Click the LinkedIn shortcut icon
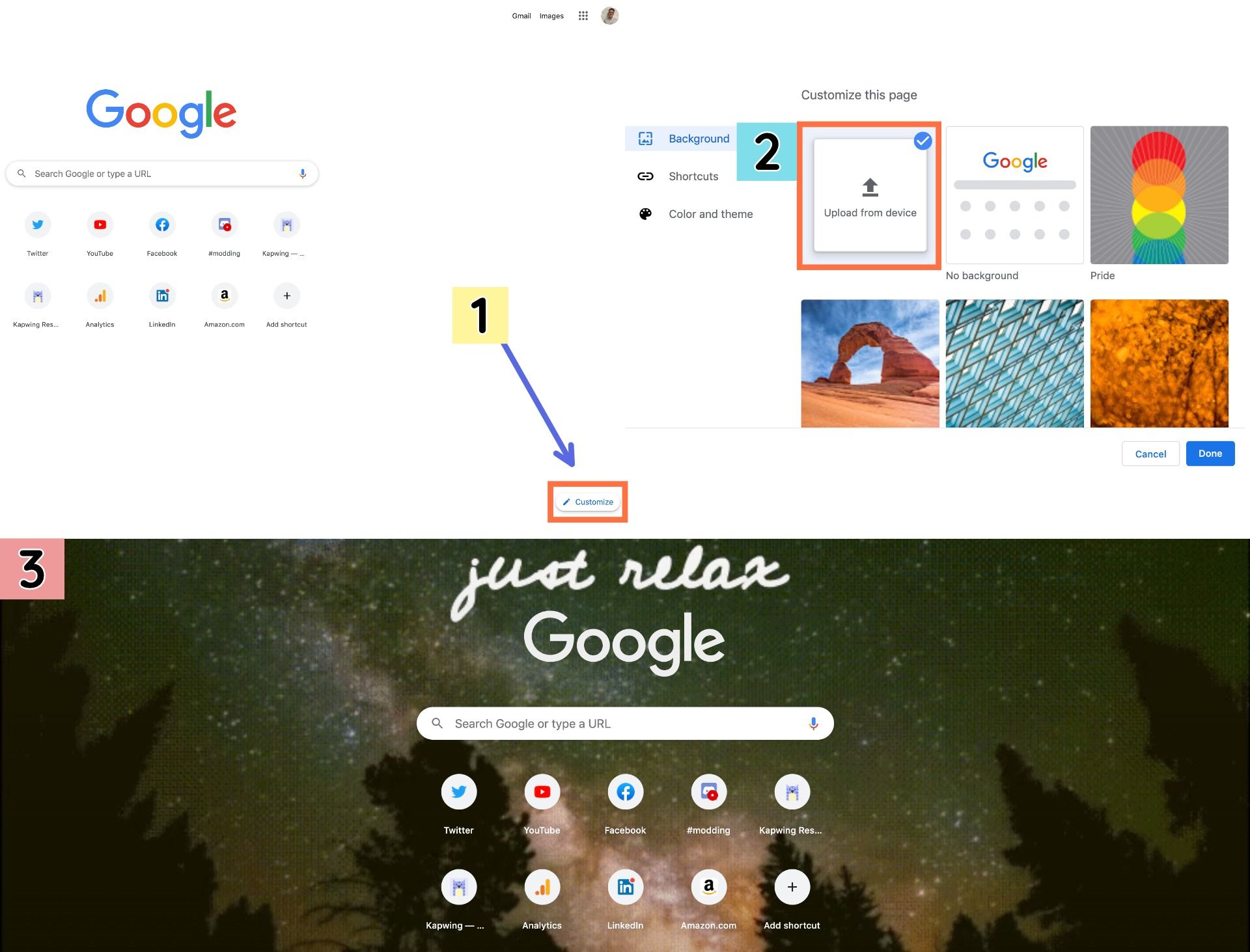This screenshot has width=1250, height=952. tap(162, 295)
